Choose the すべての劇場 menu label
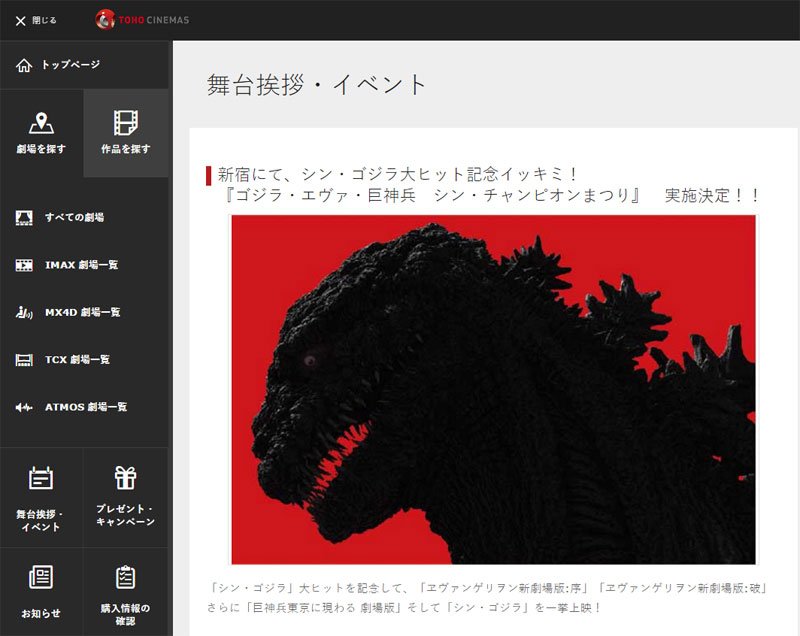Image resolution: width=800 pixels, height=636 pixels. [x=74, y=217]
